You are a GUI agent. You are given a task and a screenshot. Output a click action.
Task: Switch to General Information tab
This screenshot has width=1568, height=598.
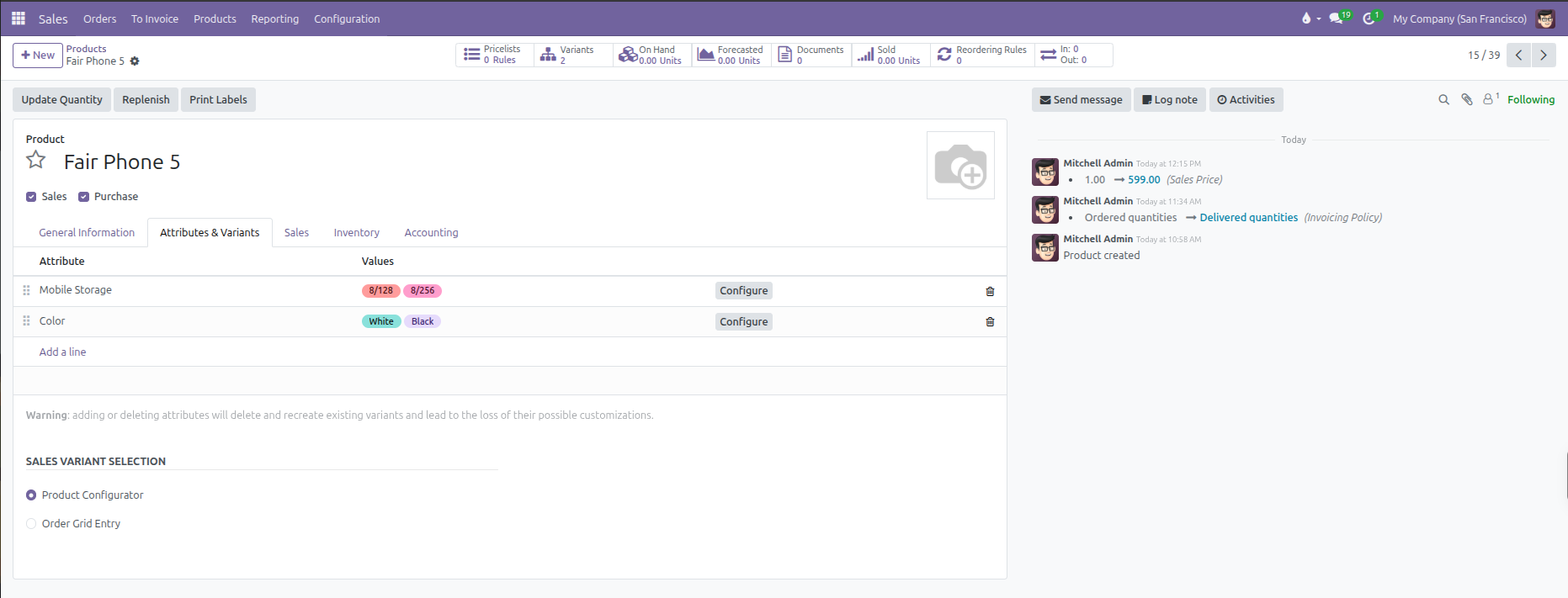pyautogui.click(x=87, y=232)
